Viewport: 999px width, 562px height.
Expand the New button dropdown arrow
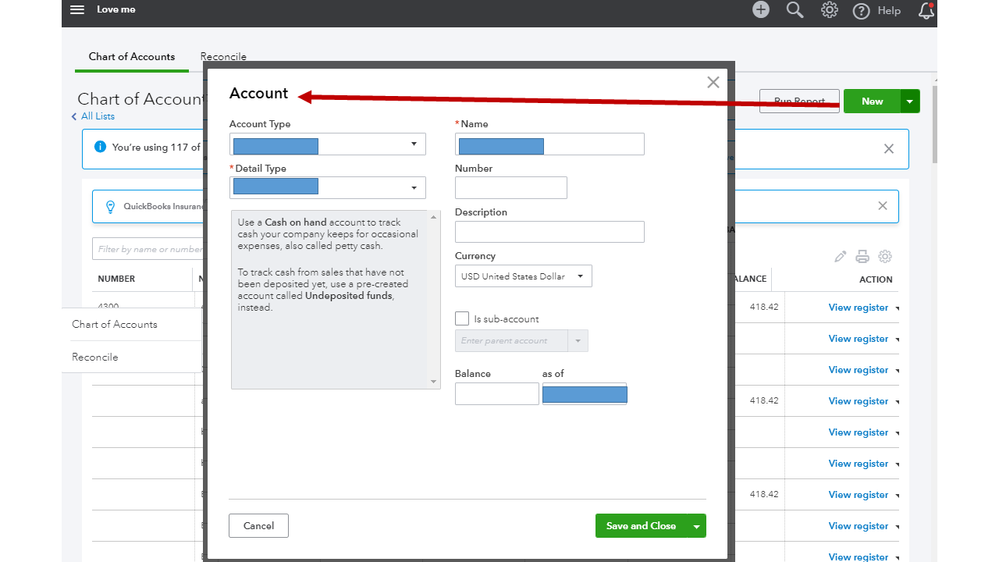(910, 101)
